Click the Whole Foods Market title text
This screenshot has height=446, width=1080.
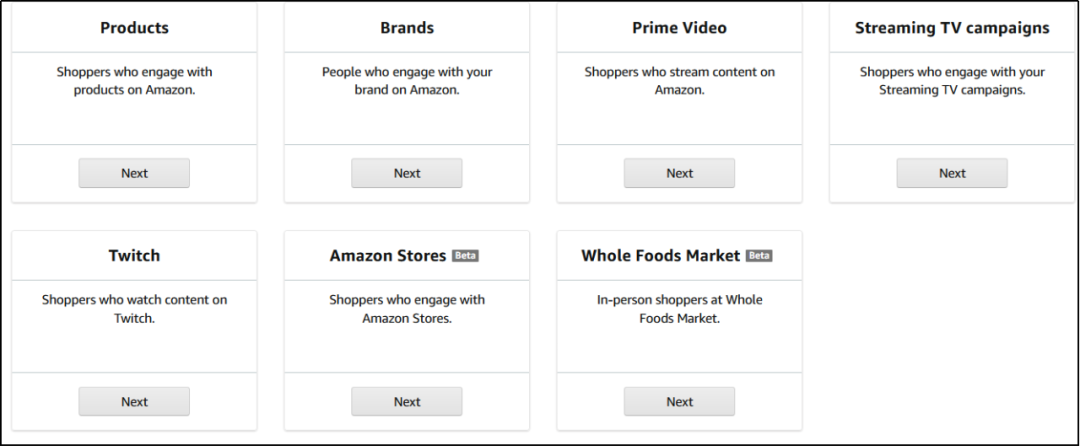click(x=661, y=256)
